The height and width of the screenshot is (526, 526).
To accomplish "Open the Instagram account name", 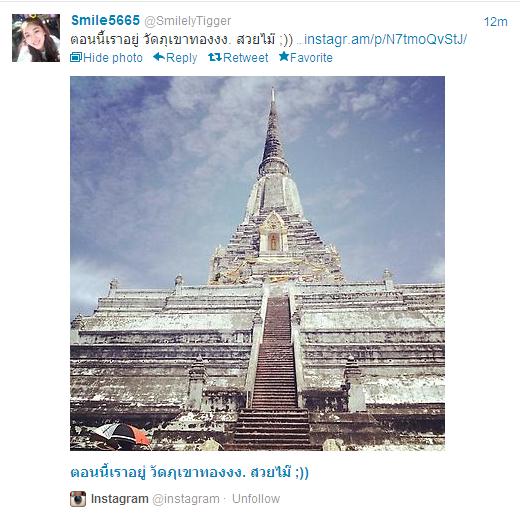I will [x=119, y=499].
